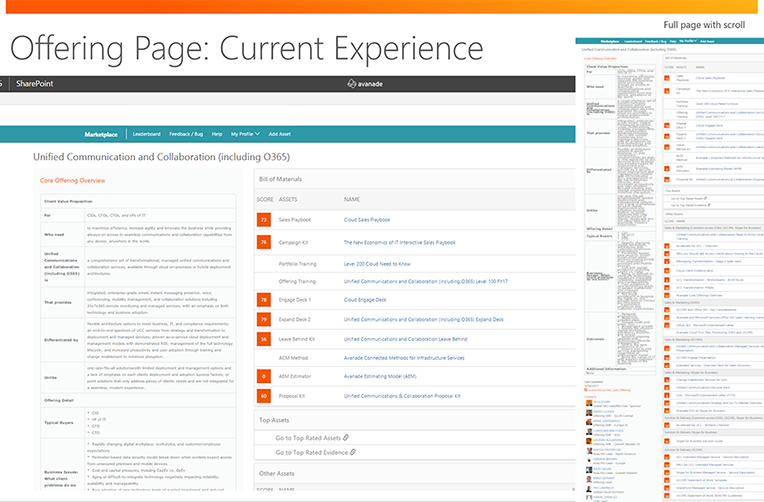
Task: Click the AEM Estimator zero score badge
Action: (264, 376)
